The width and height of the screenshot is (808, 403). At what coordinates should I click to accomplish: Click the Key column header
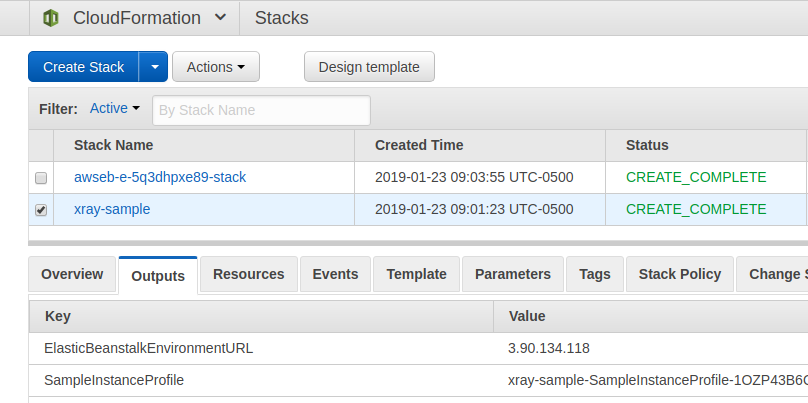(x=261, y=316)
